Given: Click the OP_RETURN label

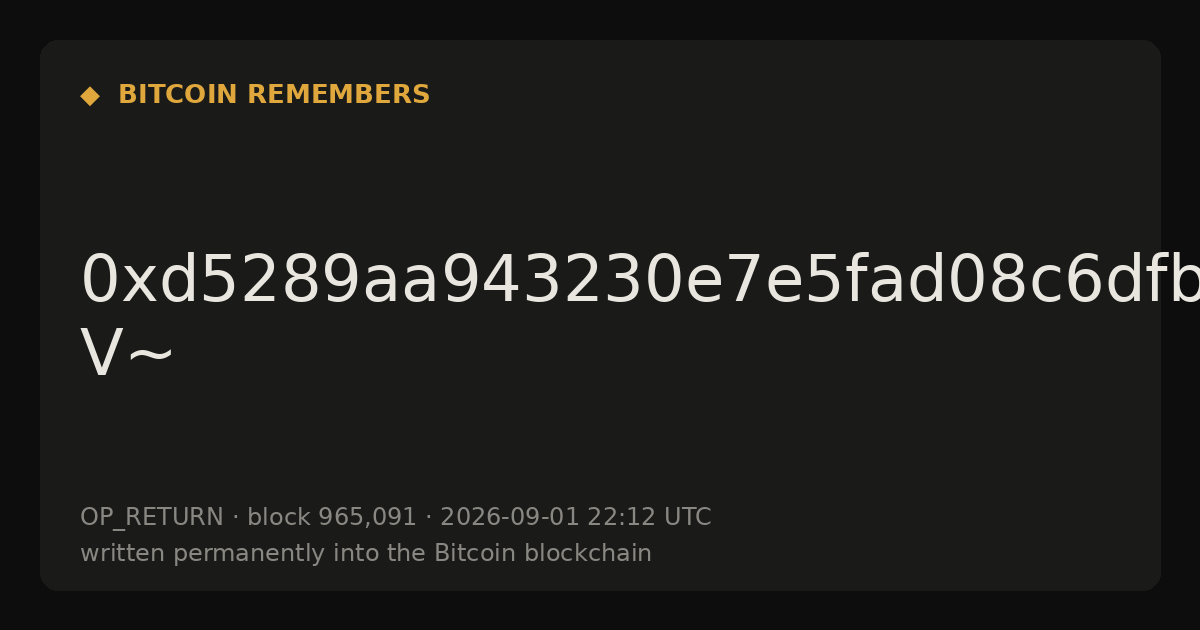Looking at the screenshot, I should (152, 518).
